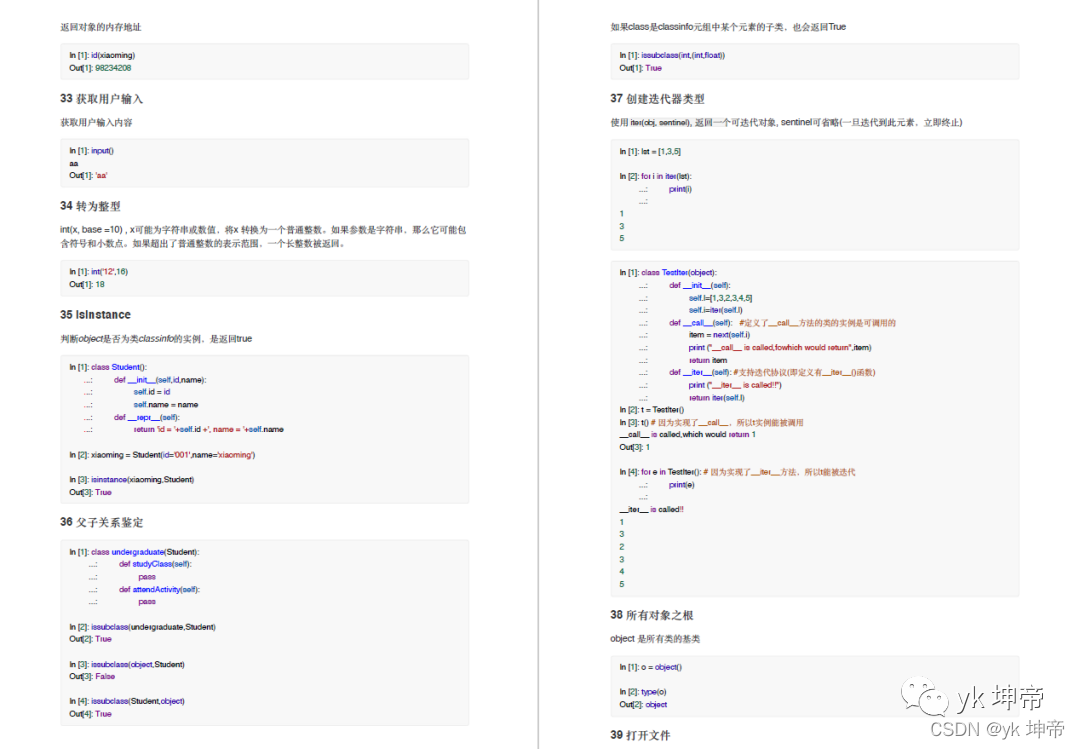Click the heading "33 获取用户输入"

pos(101,99)
